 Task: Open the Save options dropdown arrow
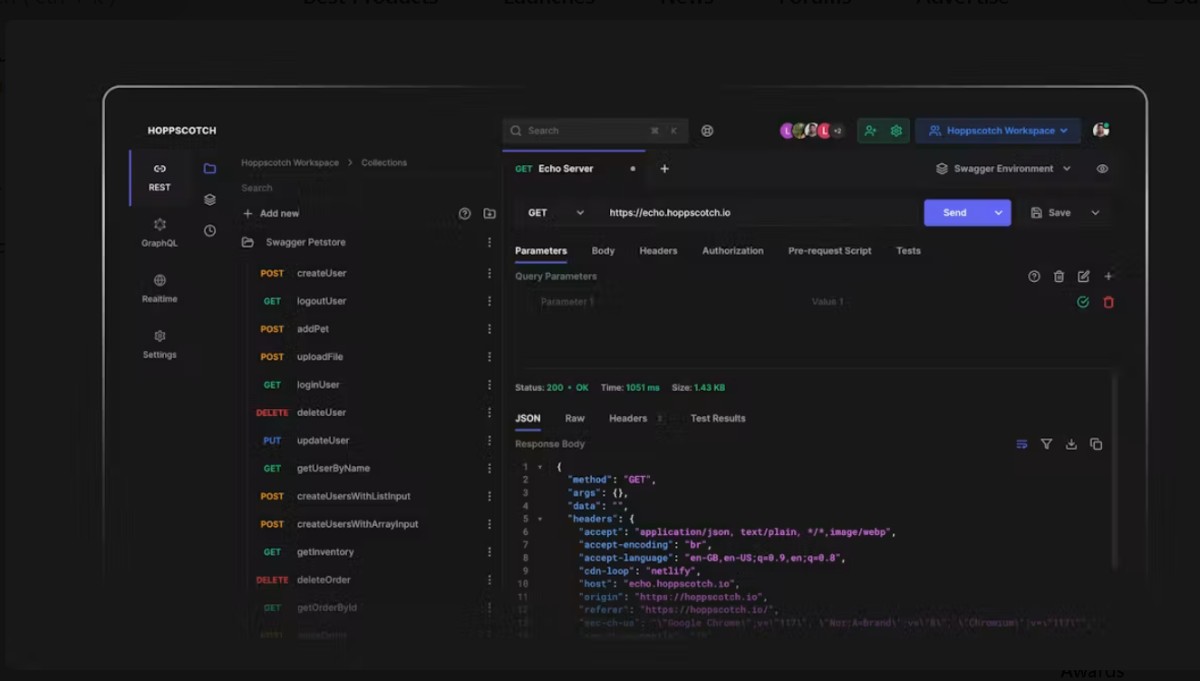(1095, 213)
